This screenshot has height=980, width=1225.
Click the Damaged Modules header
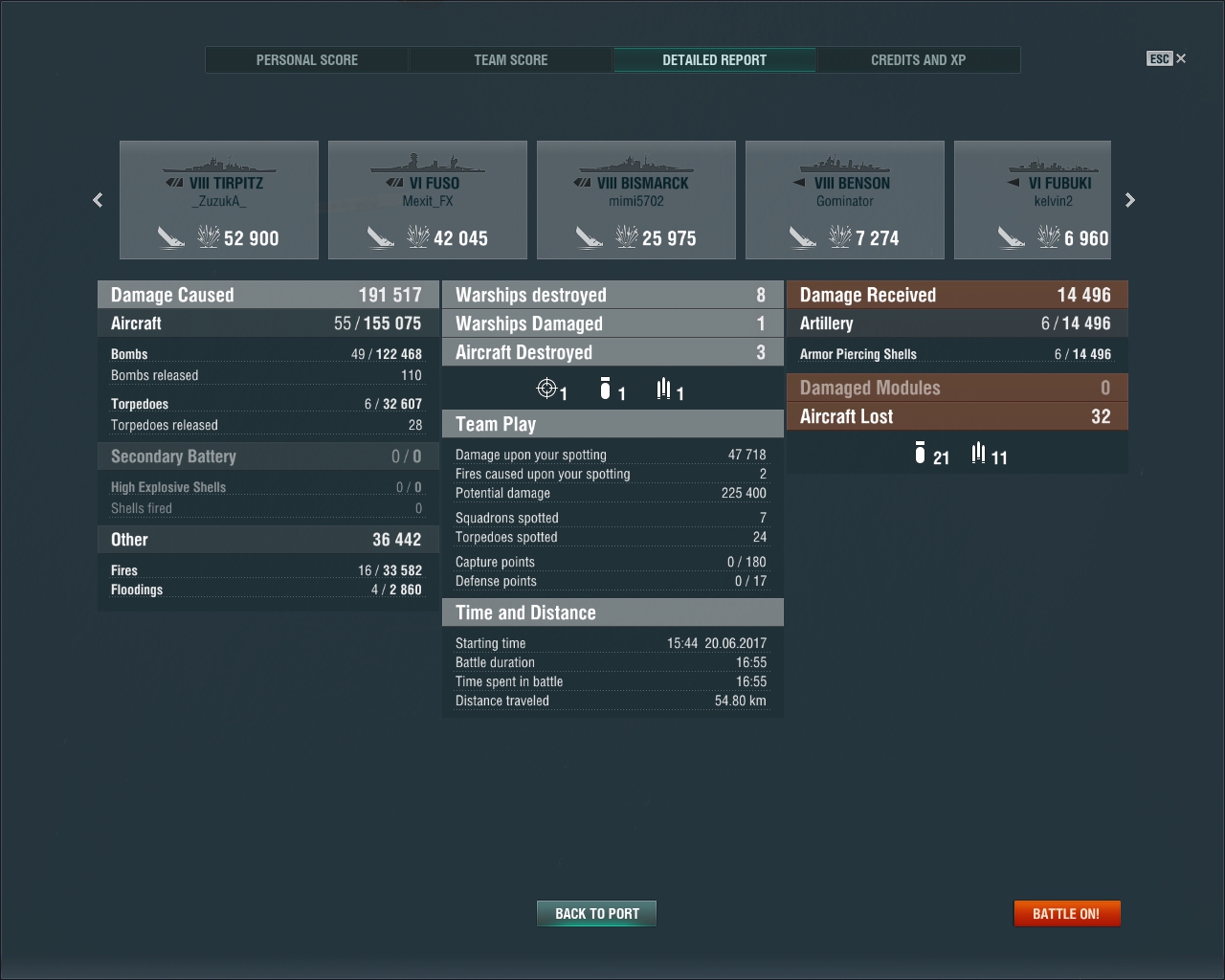957,388
